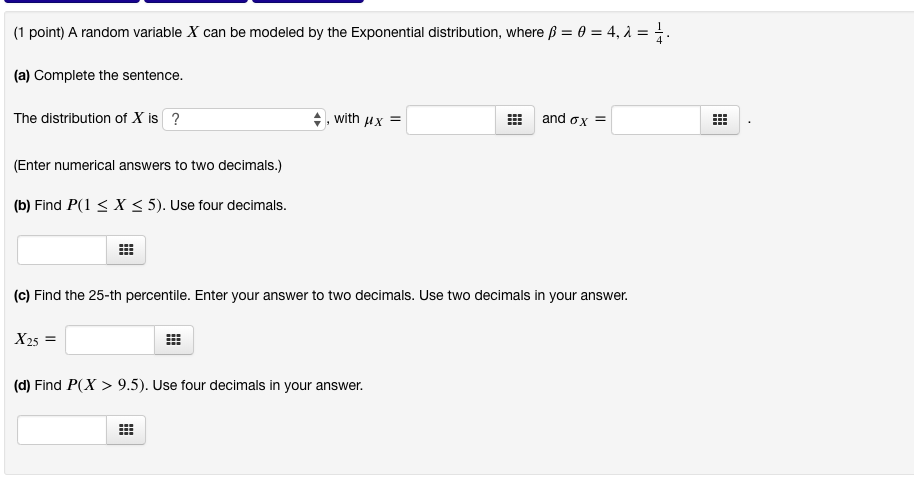Open the distribution of X dropdown showing '?'

pyautogui.click(x=244, y=120)
